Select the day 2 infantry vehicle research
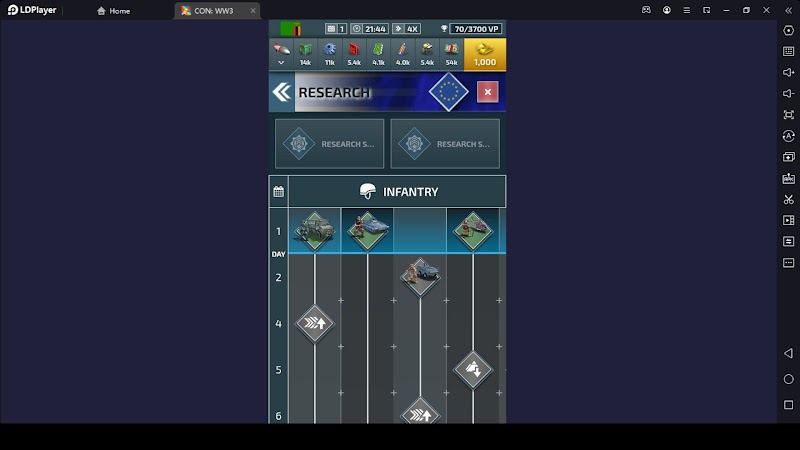 420,277
